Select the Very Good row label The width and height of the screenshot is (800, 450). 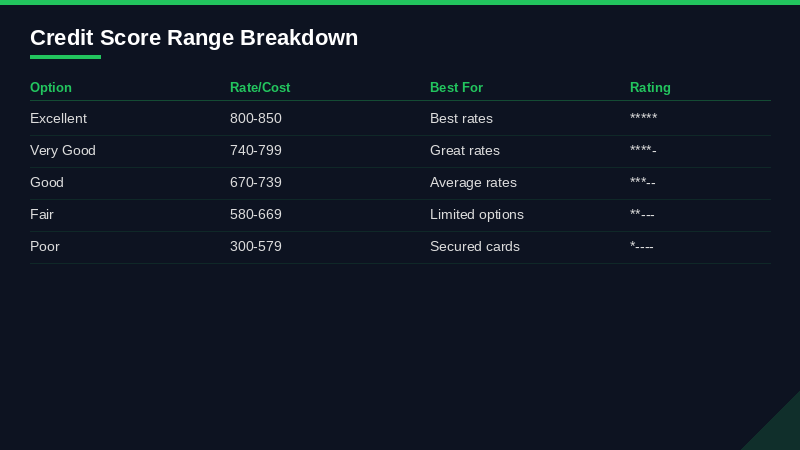[63, 151]
